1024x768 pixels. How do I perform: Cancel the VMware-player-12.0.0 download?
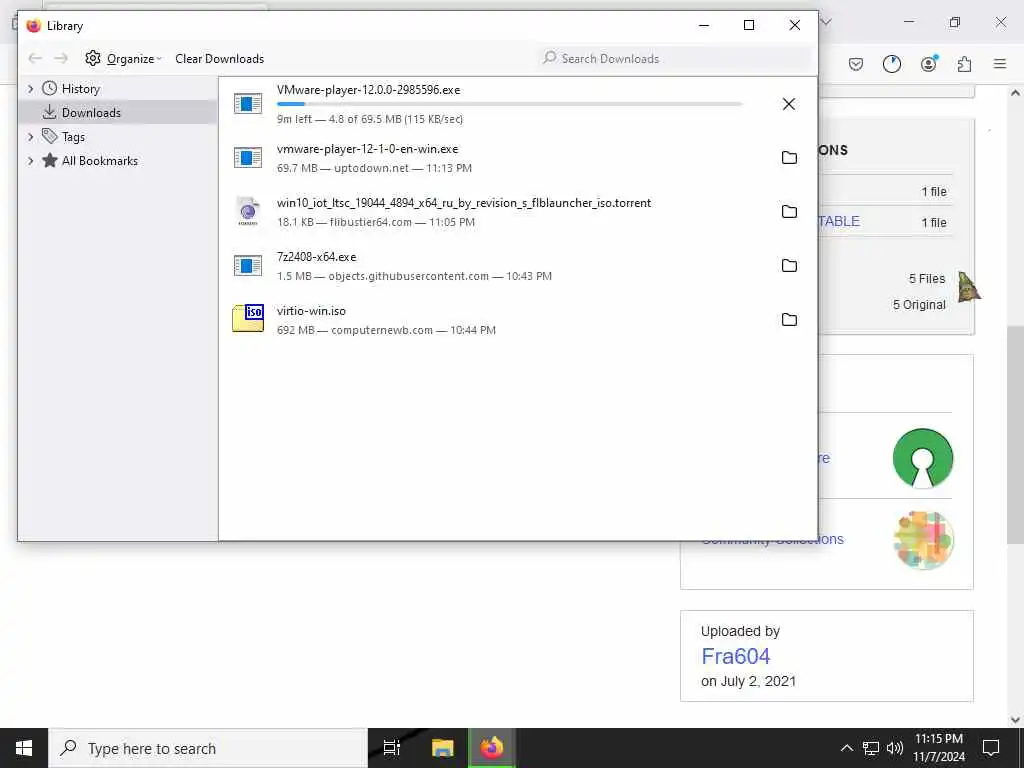point(788,104)
